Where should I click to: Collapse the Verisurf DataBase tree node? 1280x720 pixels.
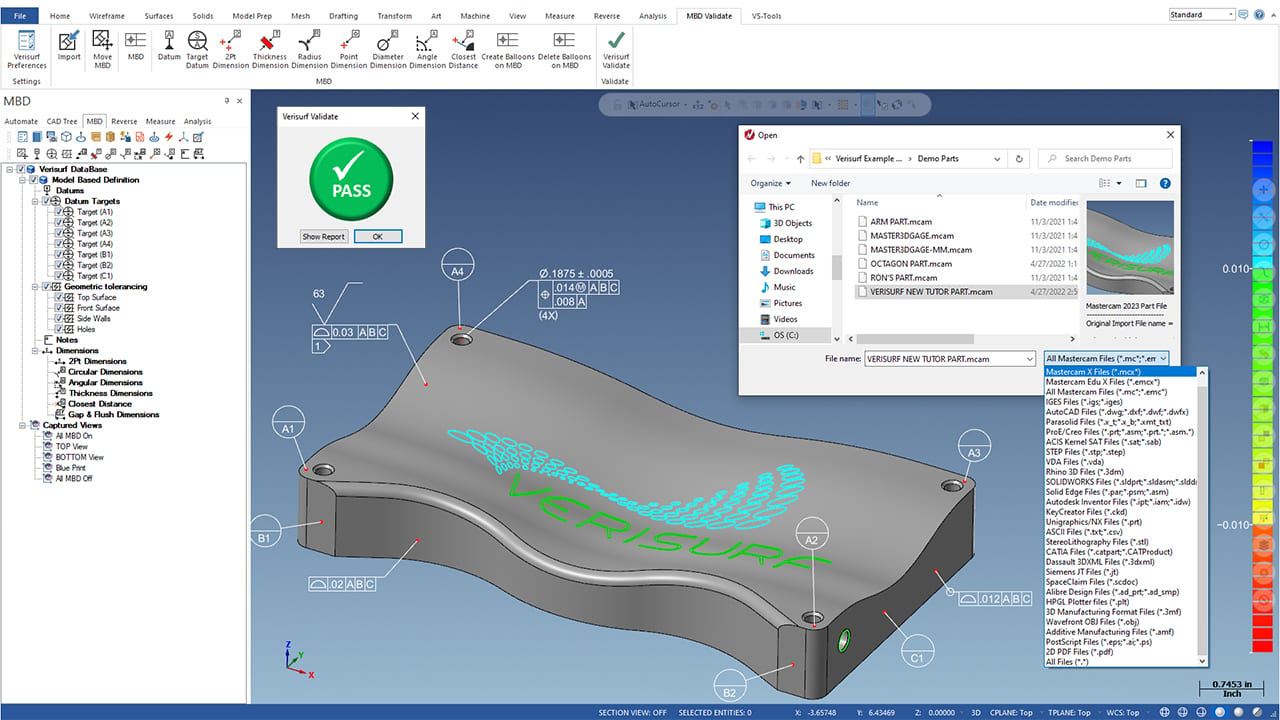[x=9, y=169]
